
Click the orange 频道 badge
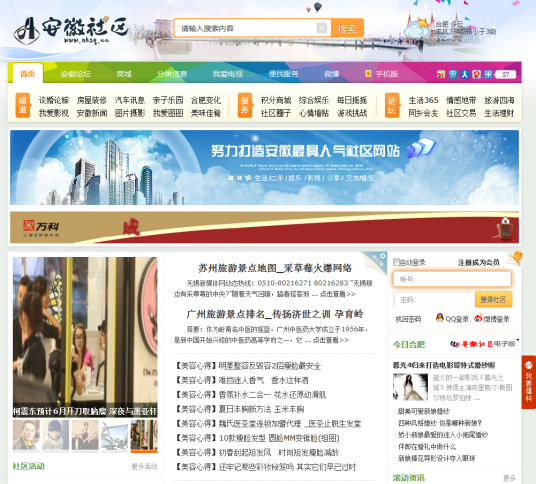[23, 105]
